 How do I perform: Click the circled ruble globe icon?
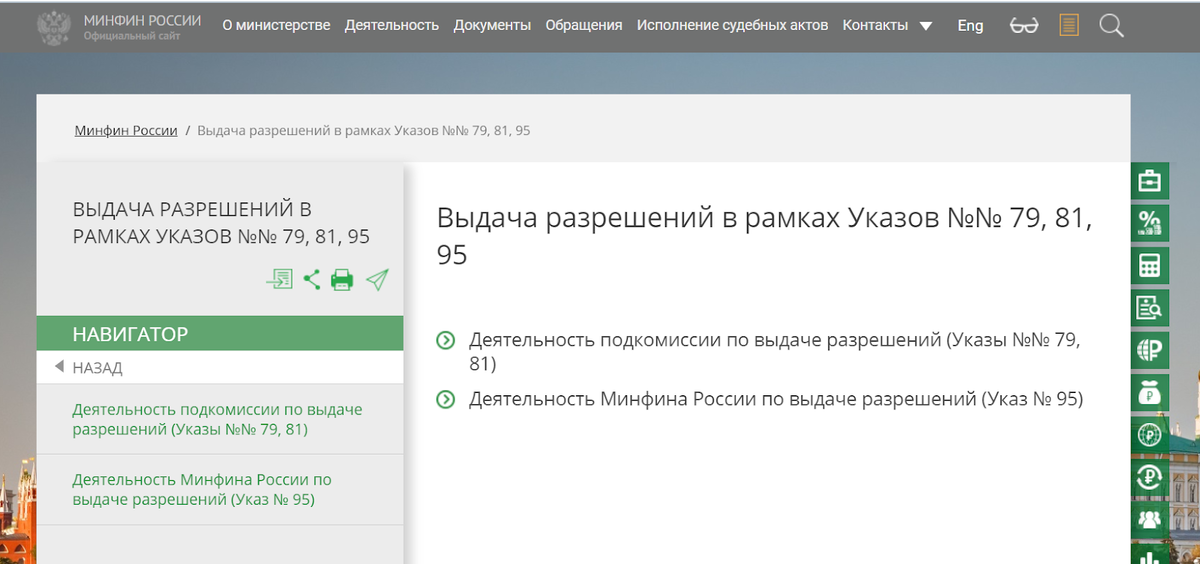(1150, 435)
